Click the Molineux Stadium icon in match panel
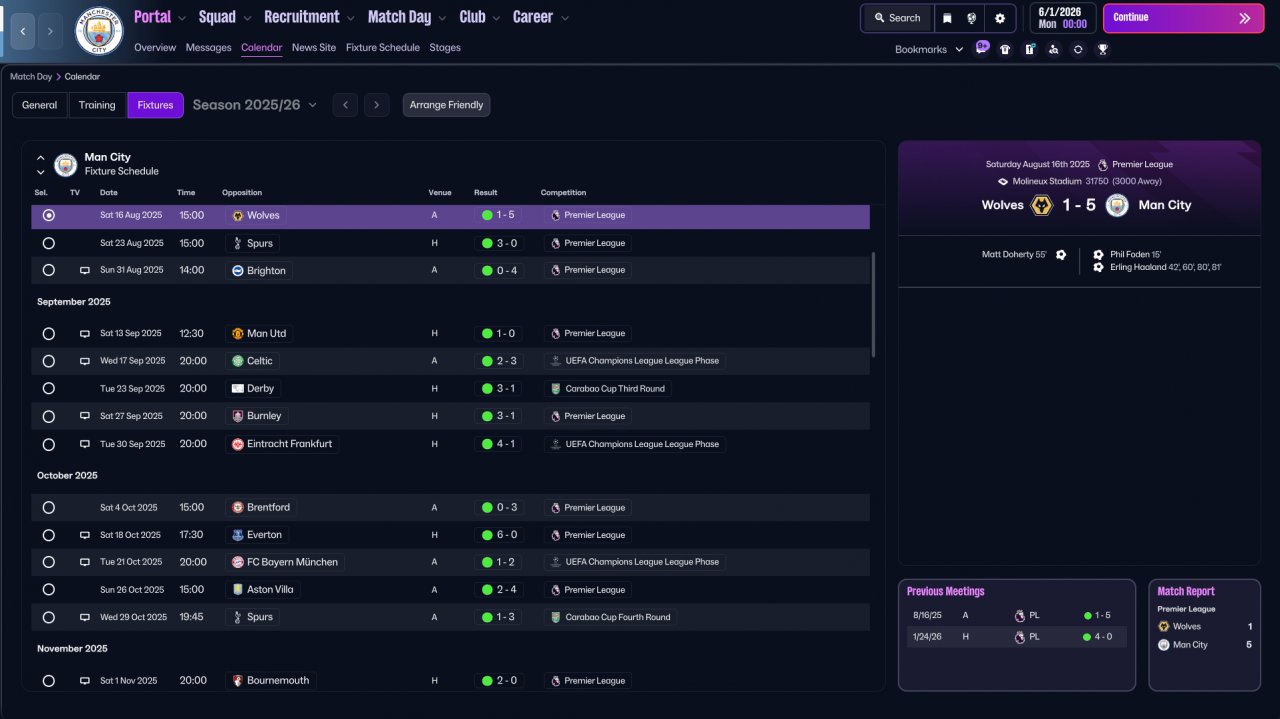 pos(1004,181)
